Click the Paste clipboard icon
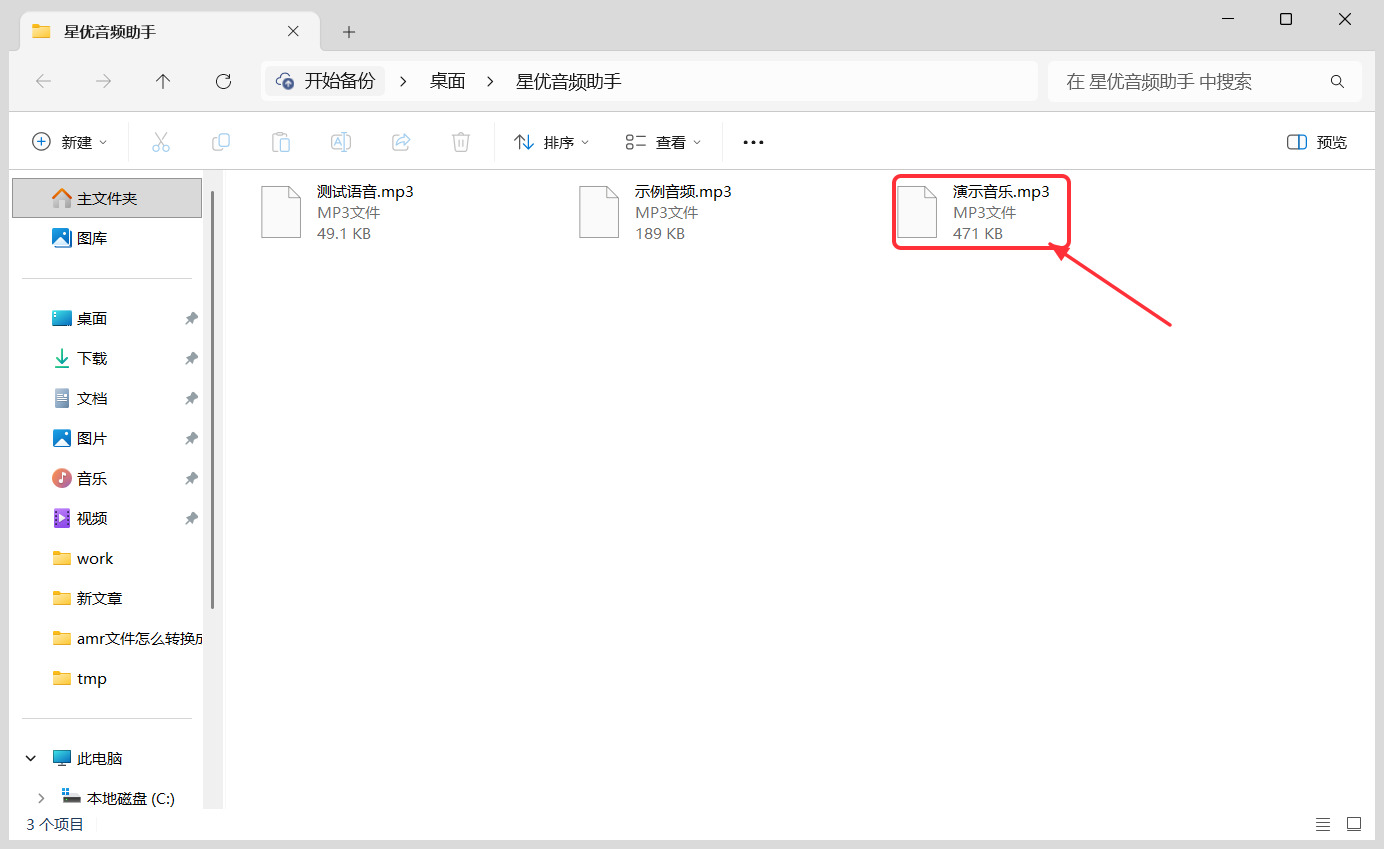The width and height of the screenshot is (1384, 849). (281, 142)
